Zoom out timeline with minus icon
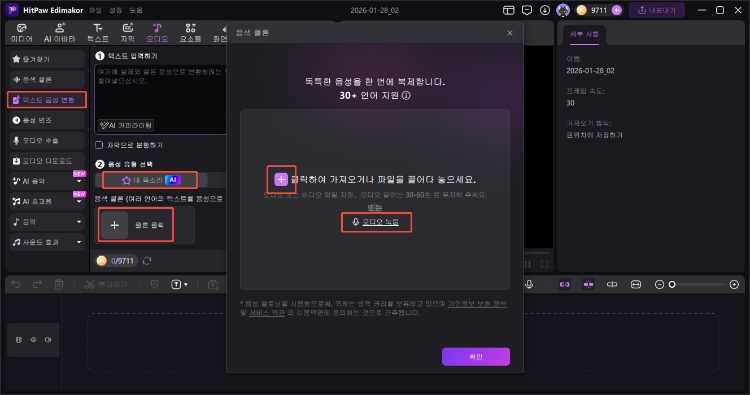The width and height of the screenshot is (750, 395). coord(659,285)
